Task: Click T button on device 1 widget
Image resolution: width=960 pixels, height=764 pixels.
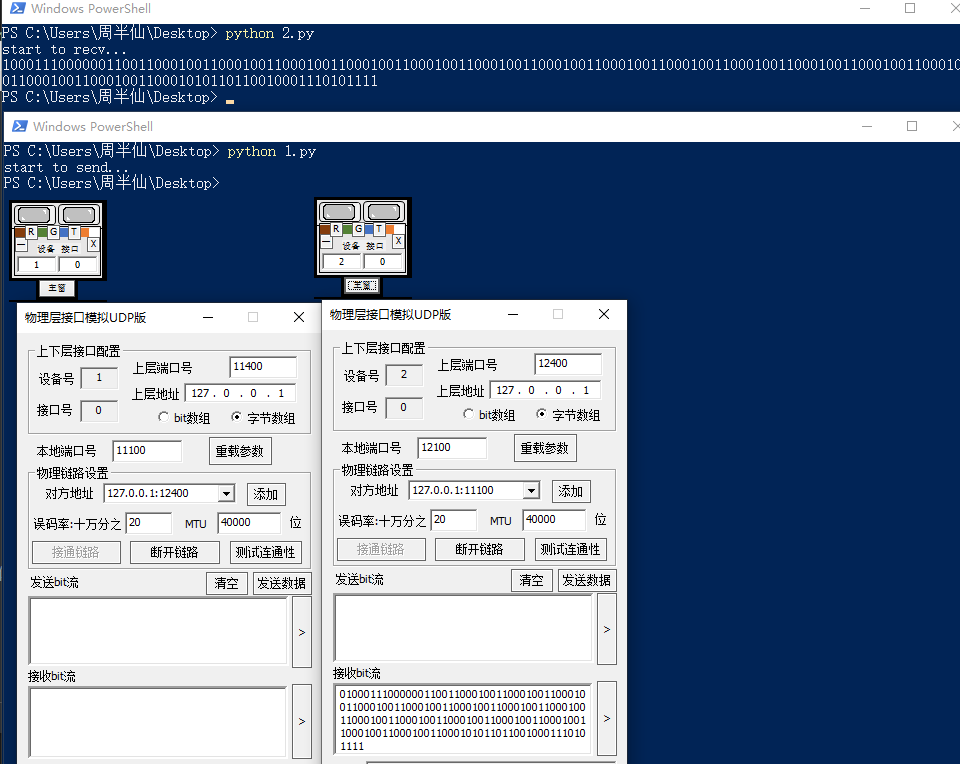Action: [73, 232]
